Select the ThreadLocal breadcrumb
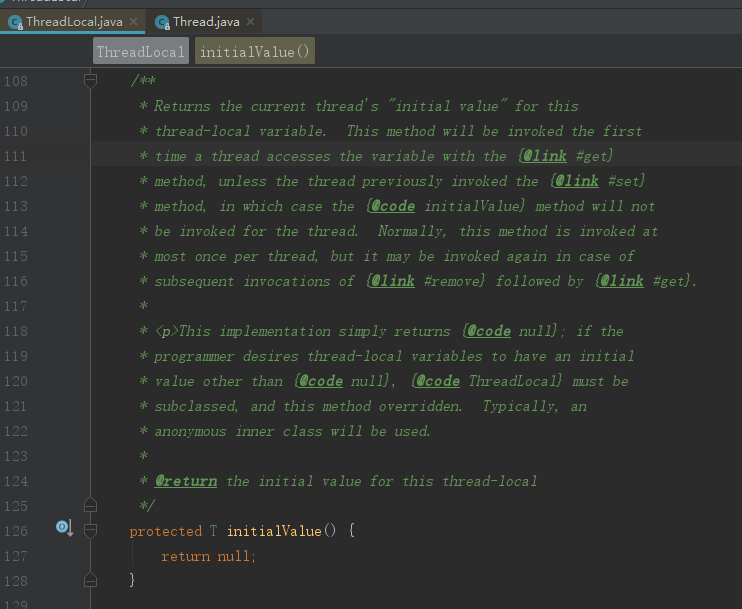This screenshot has height=609, width=742. [141, 51]
